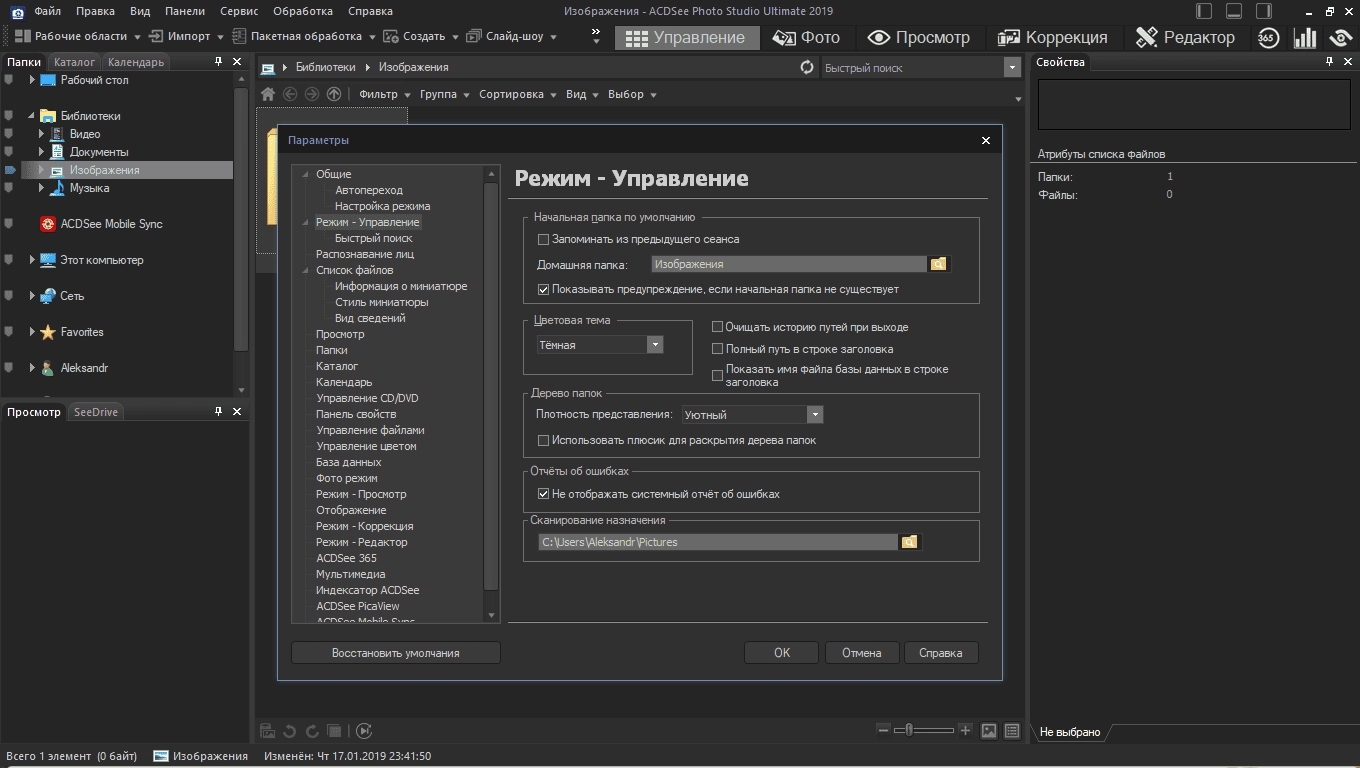Collapse the 'Общие' settings node
Screen dimensions: 1360x768
coord(307,174)
